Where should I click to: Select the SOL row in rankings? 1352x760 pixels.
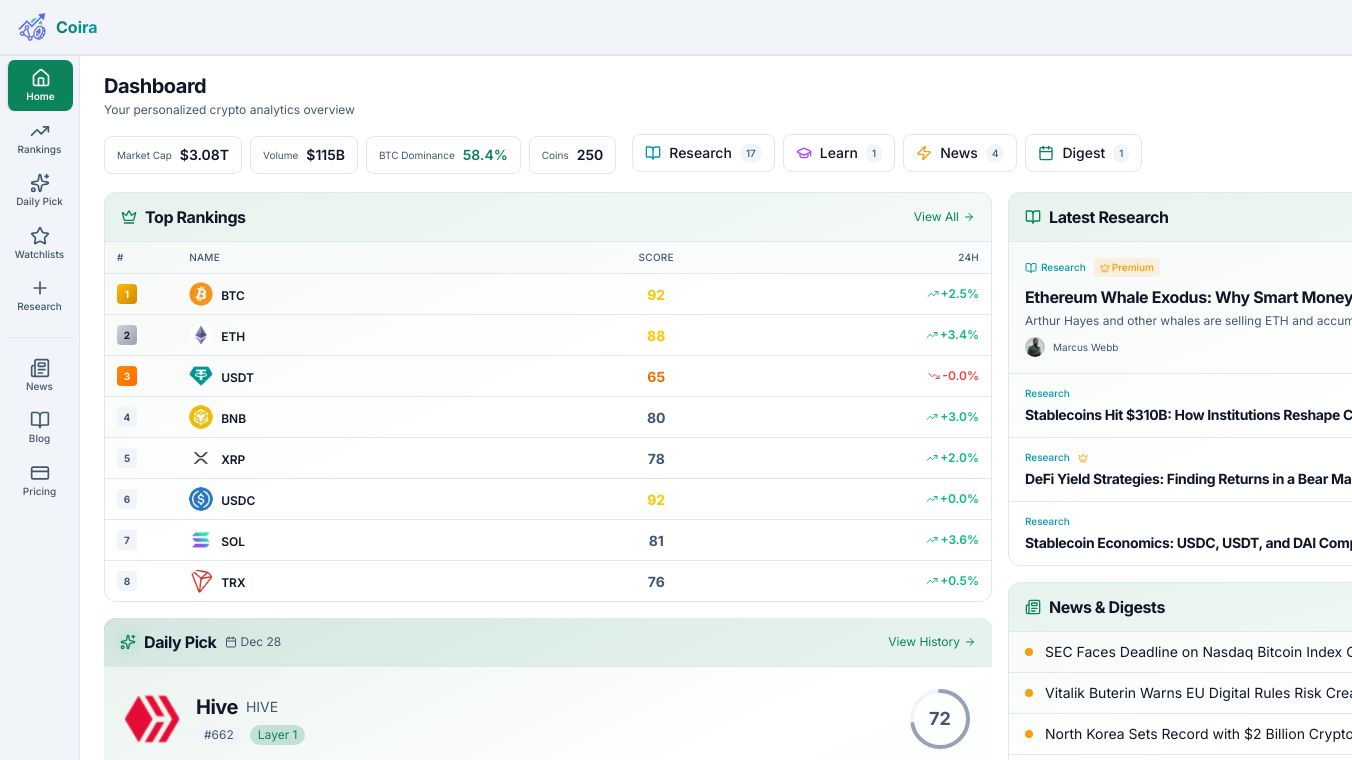(x=547, y=541)
